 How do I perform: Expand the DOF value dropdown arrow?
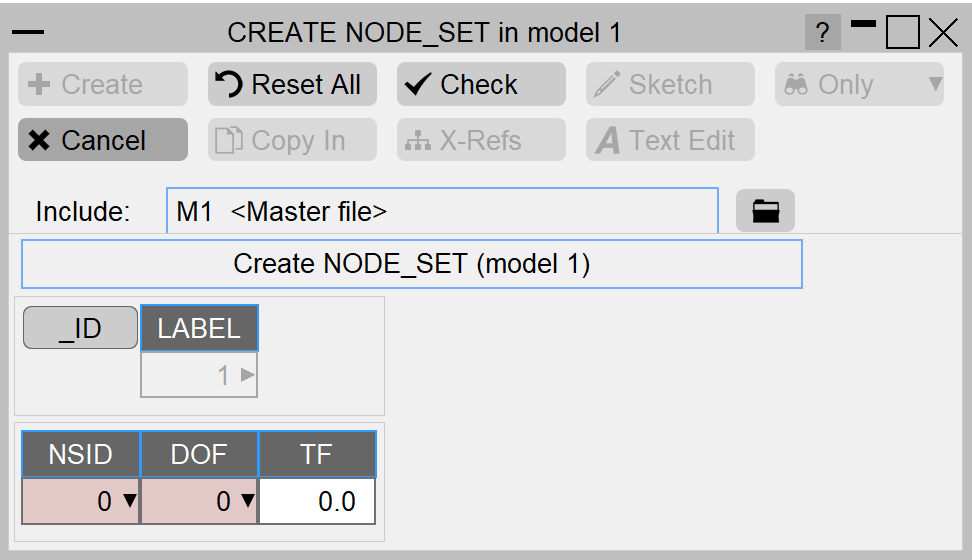(x=247, y=501)
